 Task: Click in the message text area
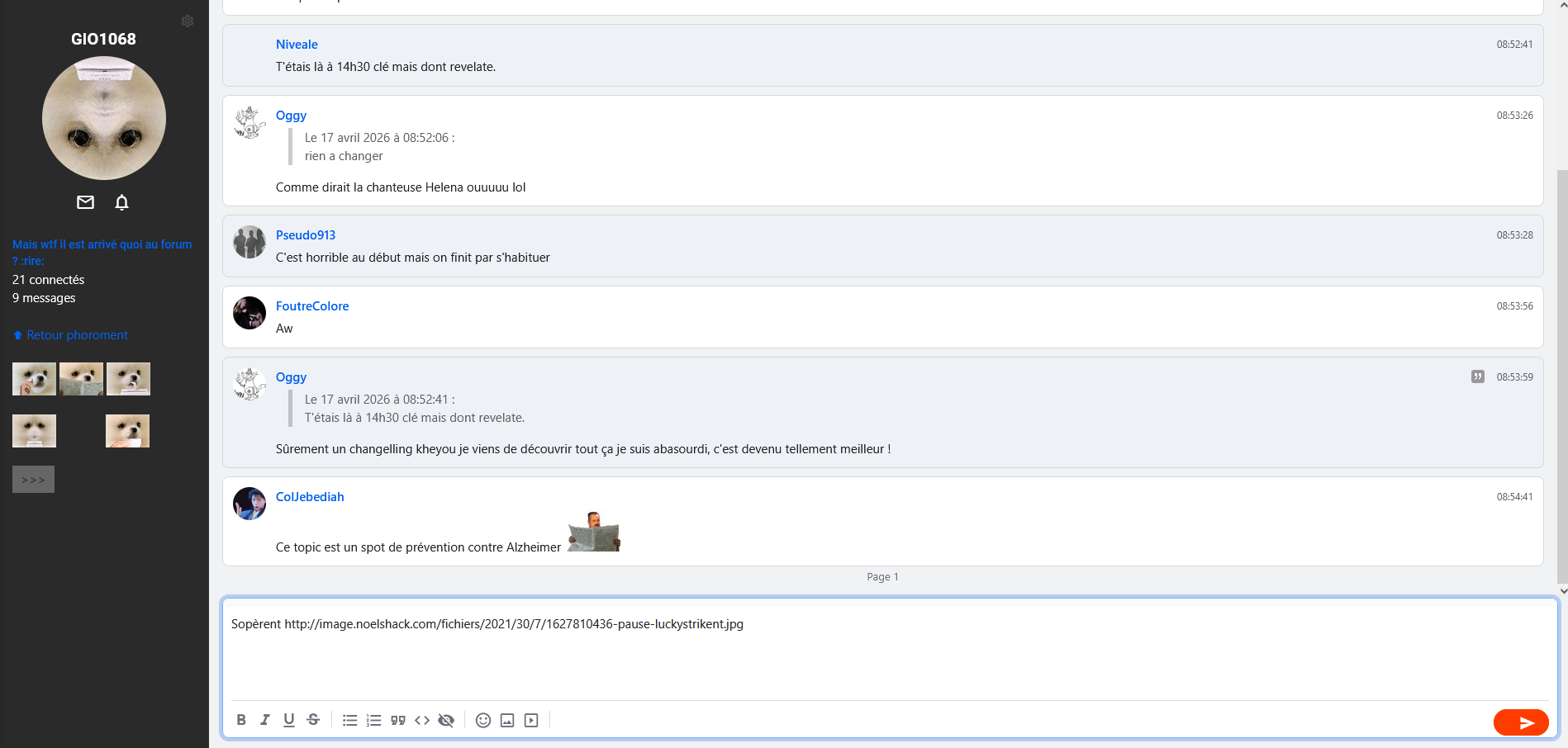pyautogui.click(x=888, y=656)
